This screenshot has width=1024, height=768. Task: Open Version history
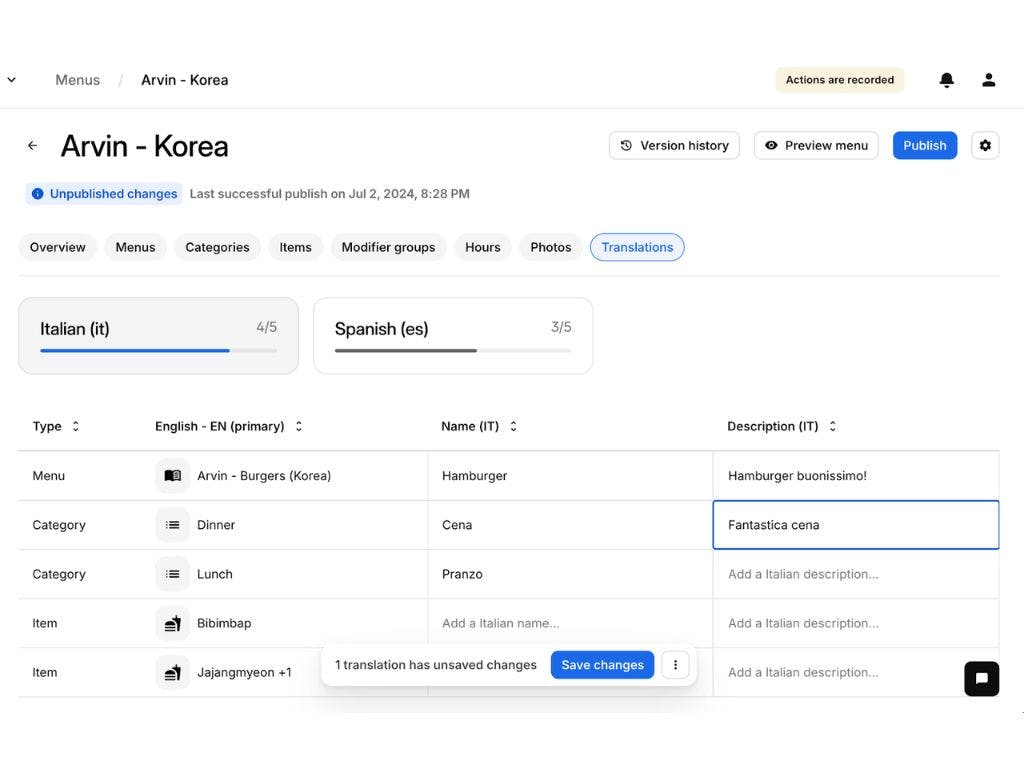[674, 146]
